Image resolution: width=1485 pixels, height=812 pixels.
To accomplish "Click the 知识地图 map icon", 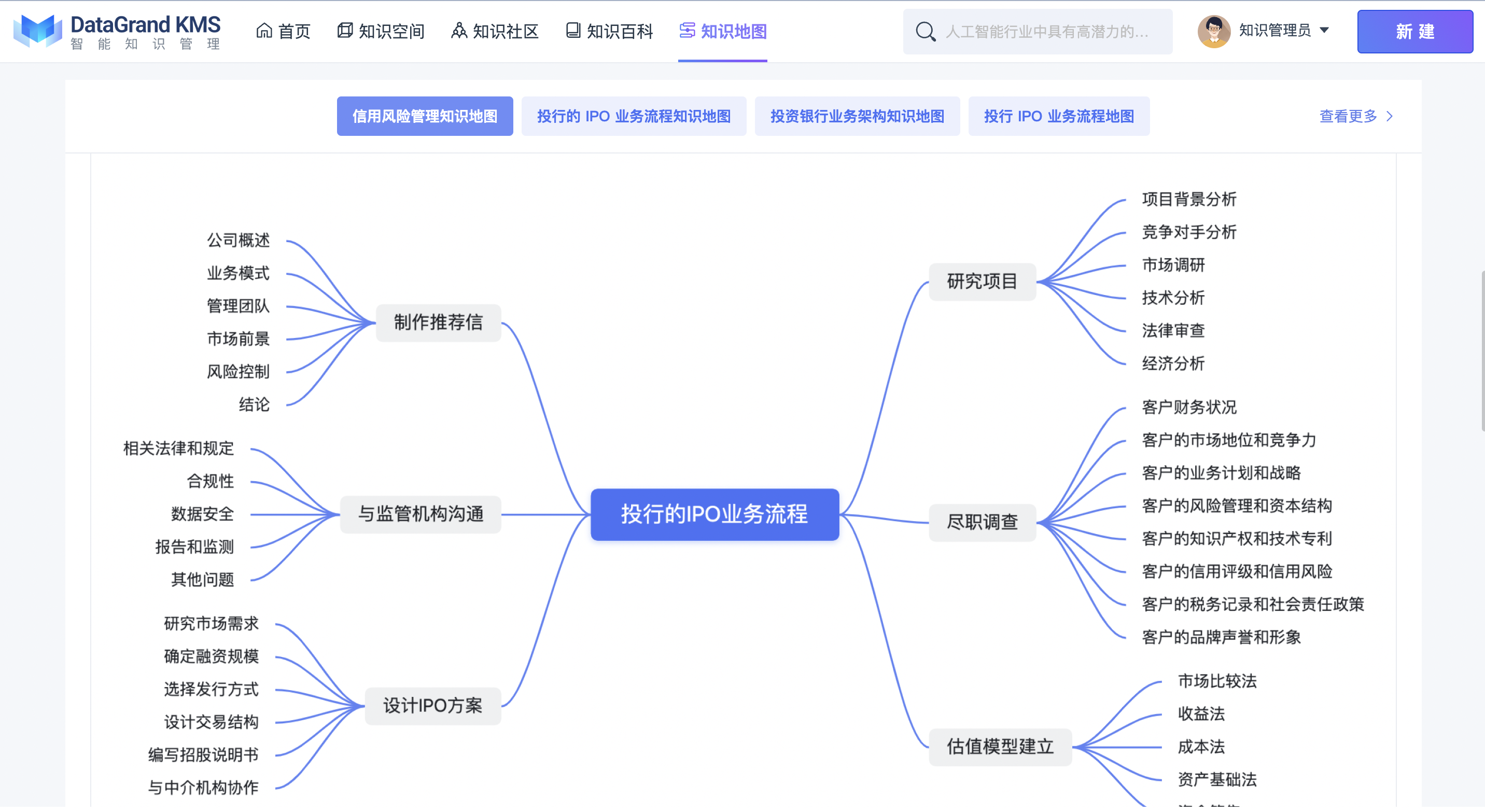I will pos(687,31).
